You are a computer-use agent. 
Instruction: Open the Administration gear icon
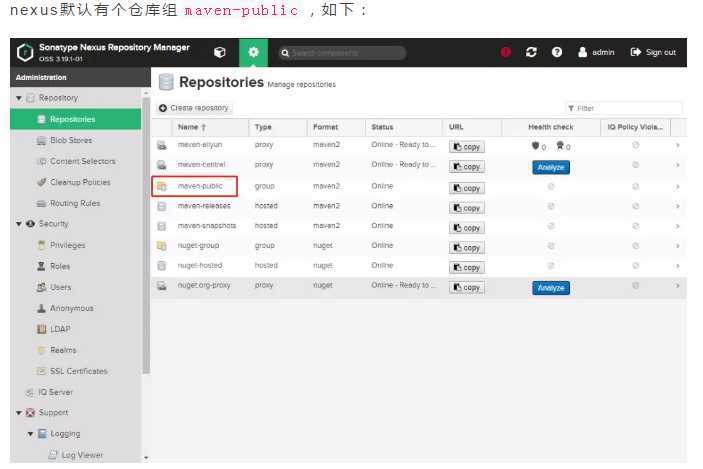(253, 52)
